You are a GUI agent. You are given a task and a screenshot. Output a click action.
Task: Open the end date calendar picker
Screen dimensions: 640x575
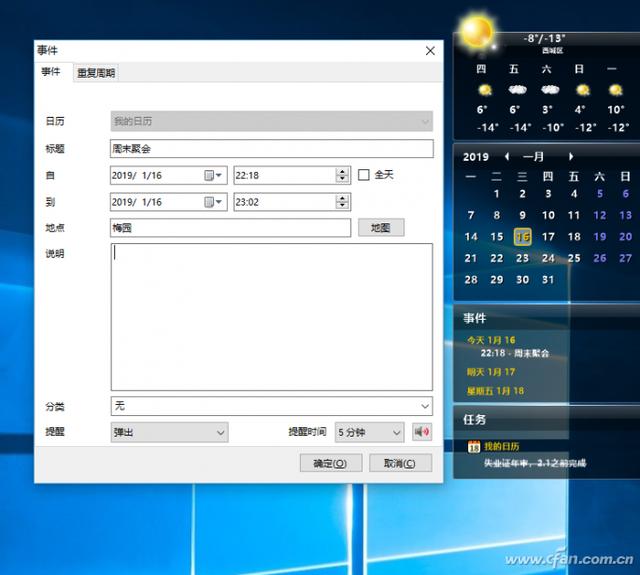point(213,202)
